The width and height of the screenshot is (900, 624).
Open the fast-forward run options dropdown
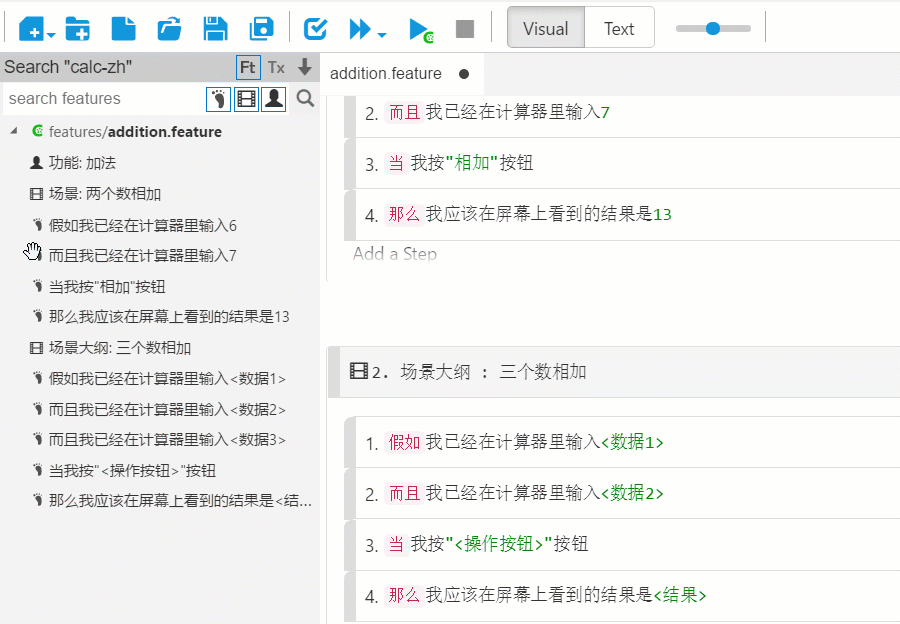[382, 35]
